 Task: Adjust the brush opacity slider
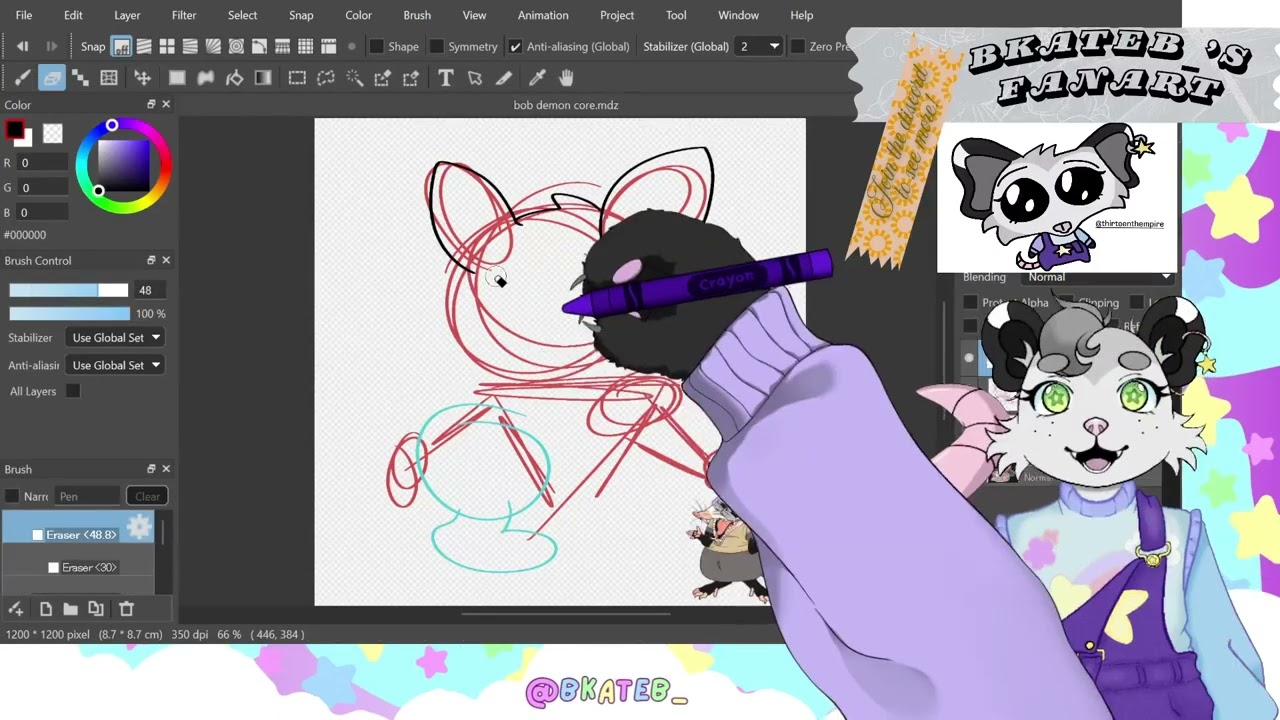(x=69, y=313)
